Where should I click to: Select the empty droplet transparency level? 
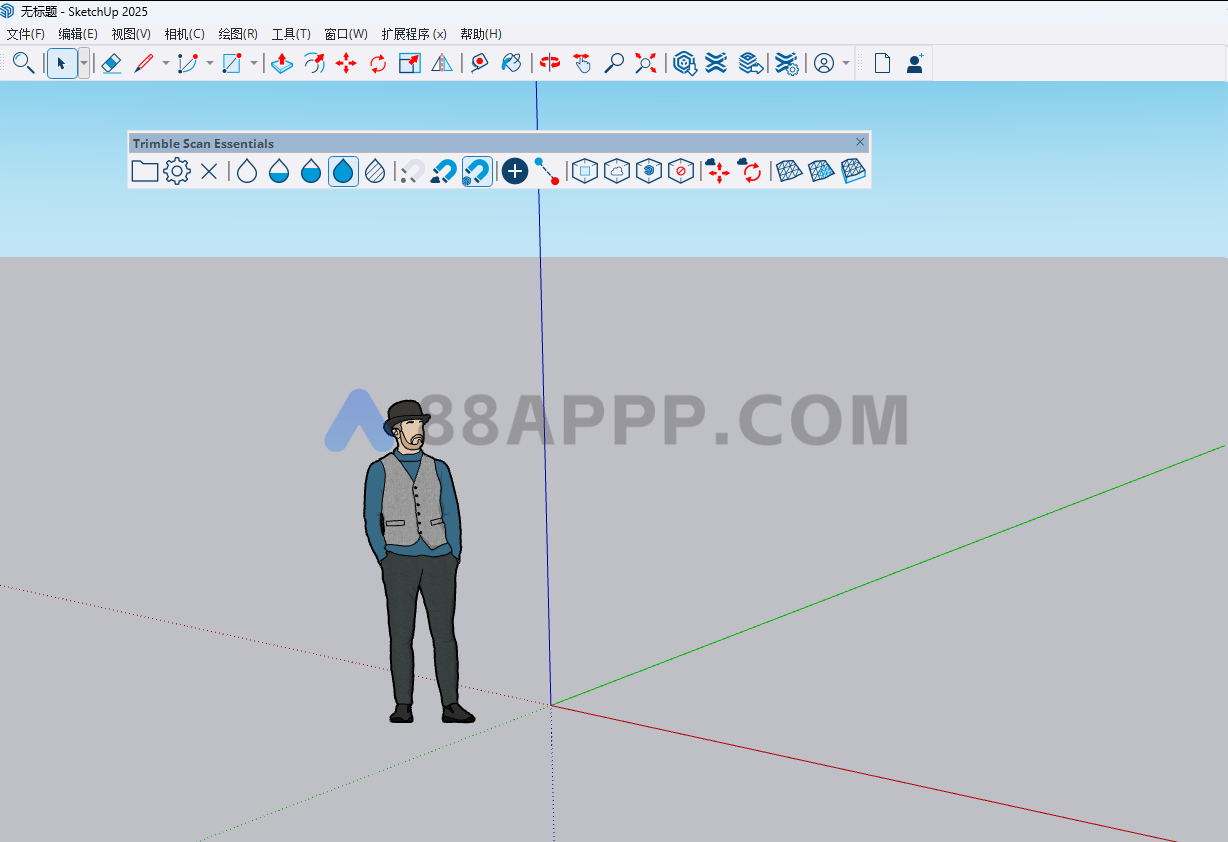247,171
